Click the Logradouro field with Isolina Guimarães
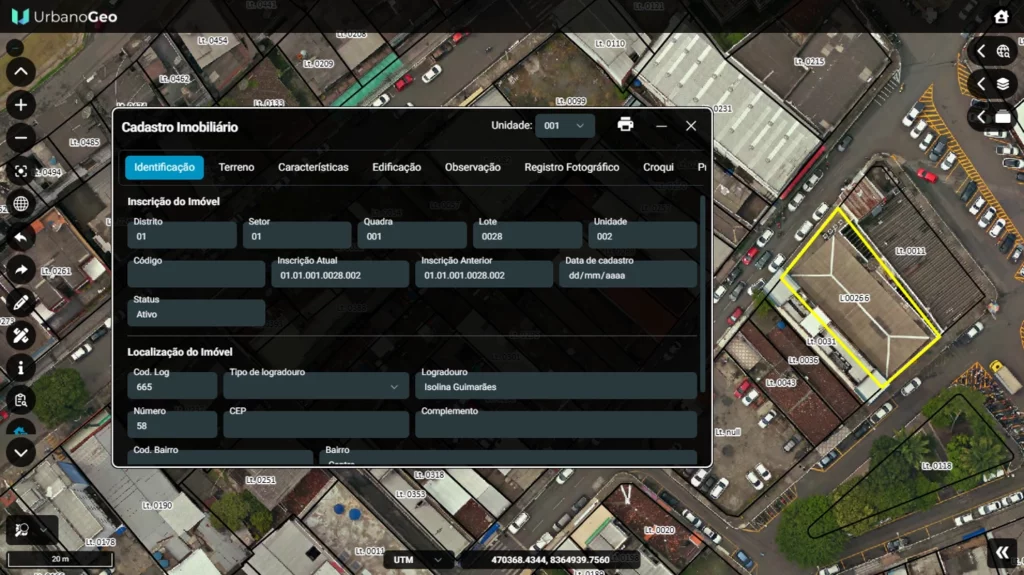 click(555, 386)
